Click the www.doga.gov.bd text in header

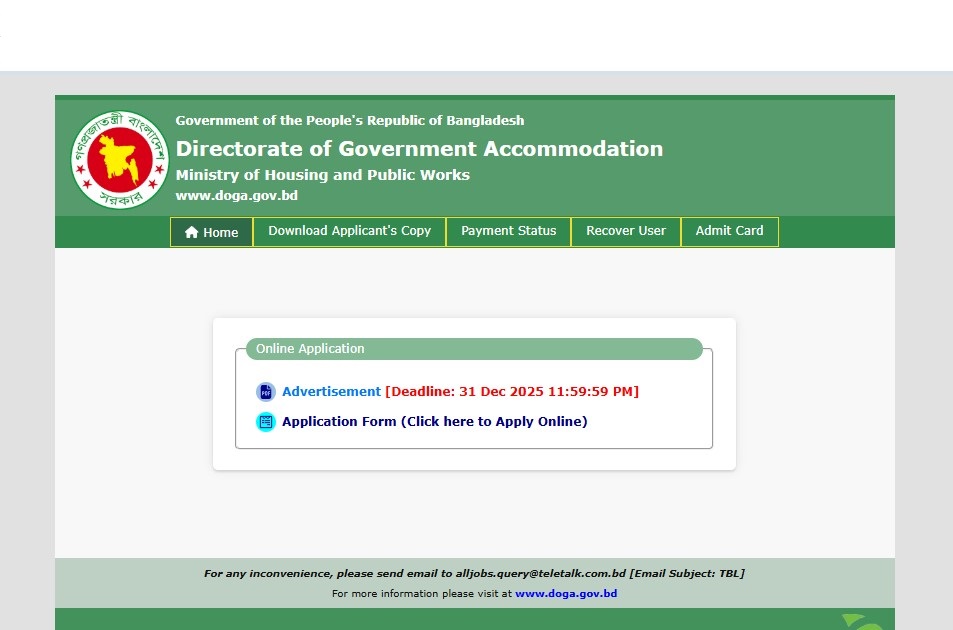pyautogui.click(x=236, y=196)
